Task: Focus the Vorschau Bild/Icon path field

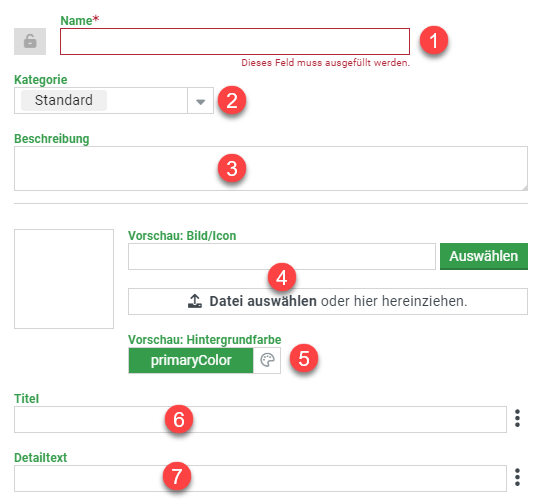Action: 282,256
